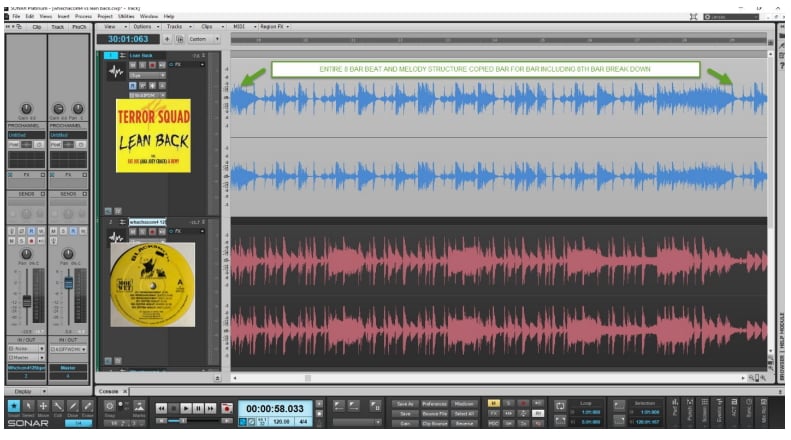Expand the Clips dropdown menu
Viewport: 791px width, 440px height.
pos(210,27)
